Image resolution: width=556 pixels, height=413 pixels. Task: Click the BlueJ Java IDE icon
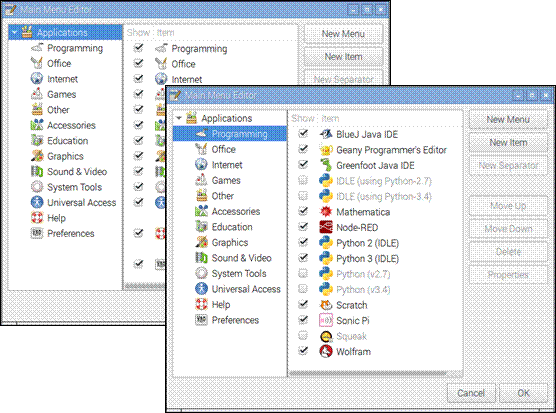[x=326, y=134]
